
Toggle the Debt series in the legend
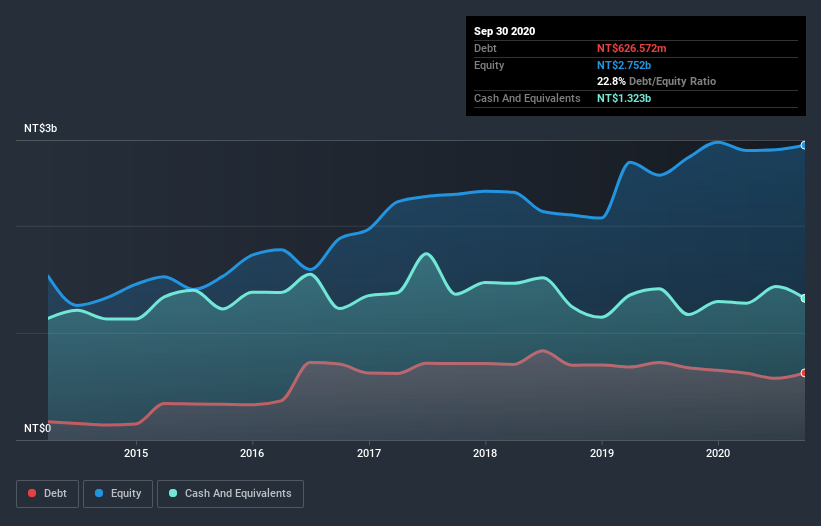(47, 494)
